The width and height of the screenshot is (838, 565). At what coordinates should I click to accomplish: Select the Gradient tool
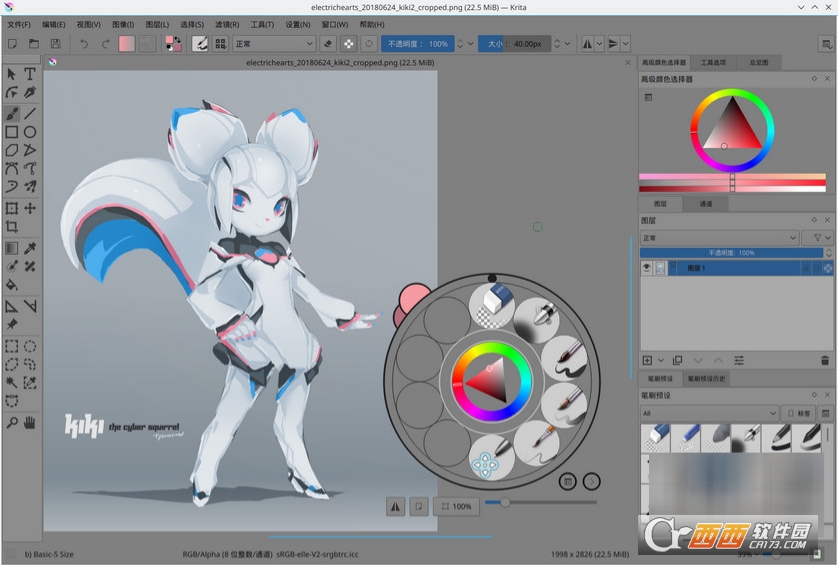pos(12,248)
